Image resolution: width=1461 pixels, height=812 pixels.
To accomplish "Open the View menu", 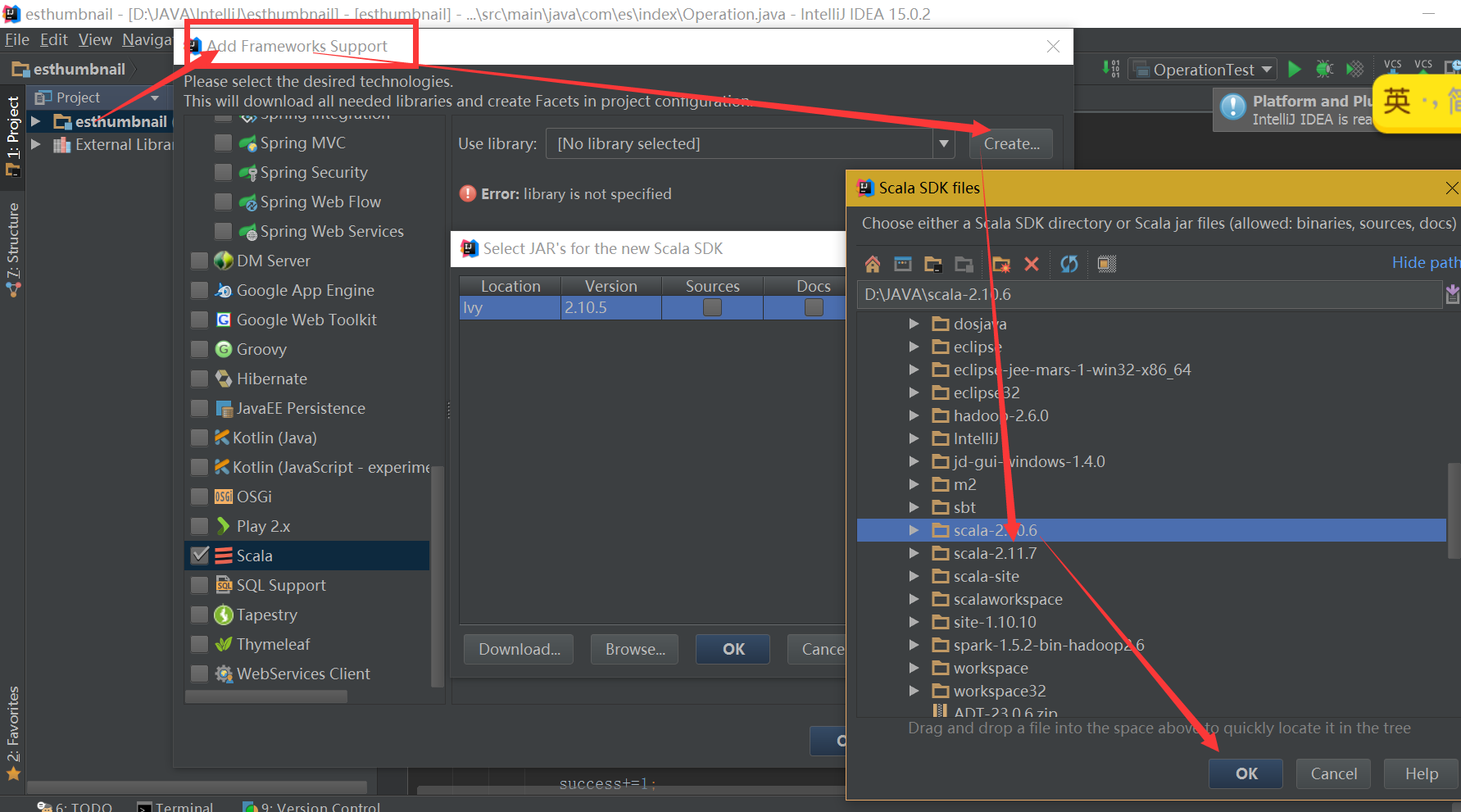I will coord(95,39).
